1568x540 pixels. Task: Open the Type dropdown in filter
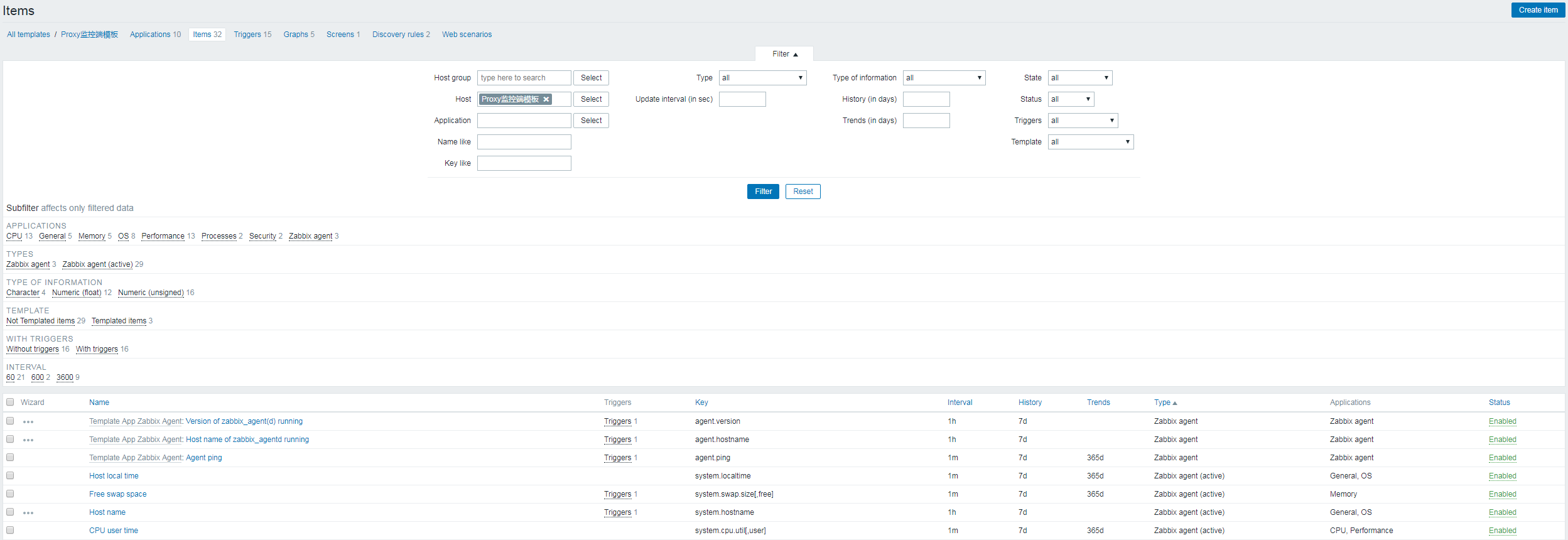click(762, 78)
